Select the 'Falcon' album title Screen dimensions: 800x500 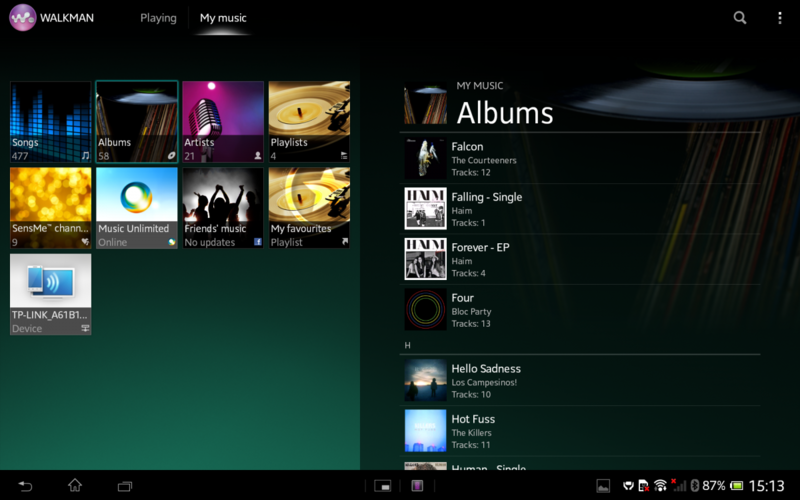click(x=467, y=146)
